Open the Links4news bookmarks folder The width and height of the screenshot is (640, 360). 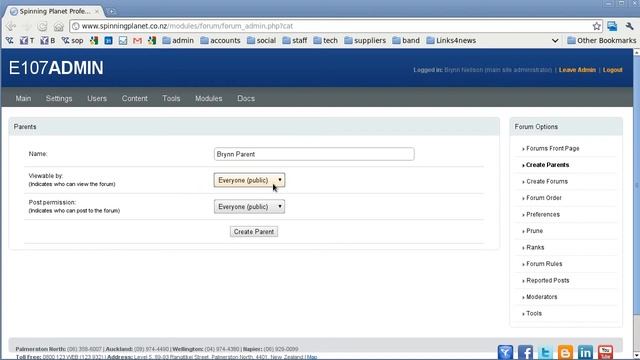tap(451, 40)
